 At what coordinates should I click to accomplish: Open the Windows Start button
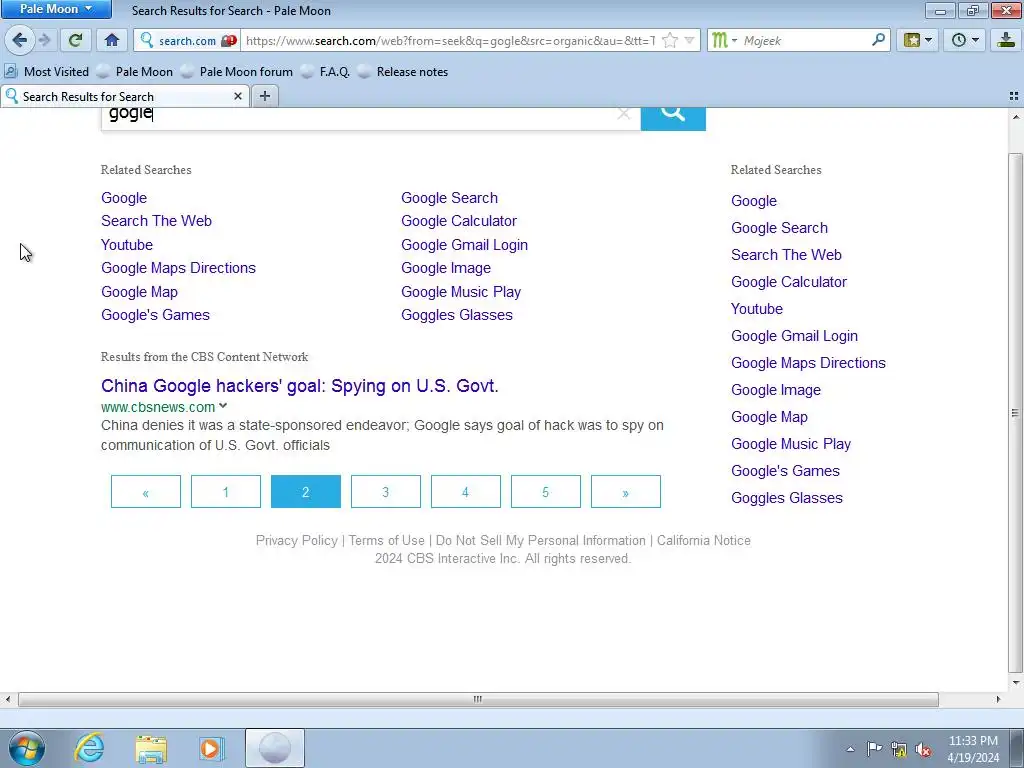27,748
